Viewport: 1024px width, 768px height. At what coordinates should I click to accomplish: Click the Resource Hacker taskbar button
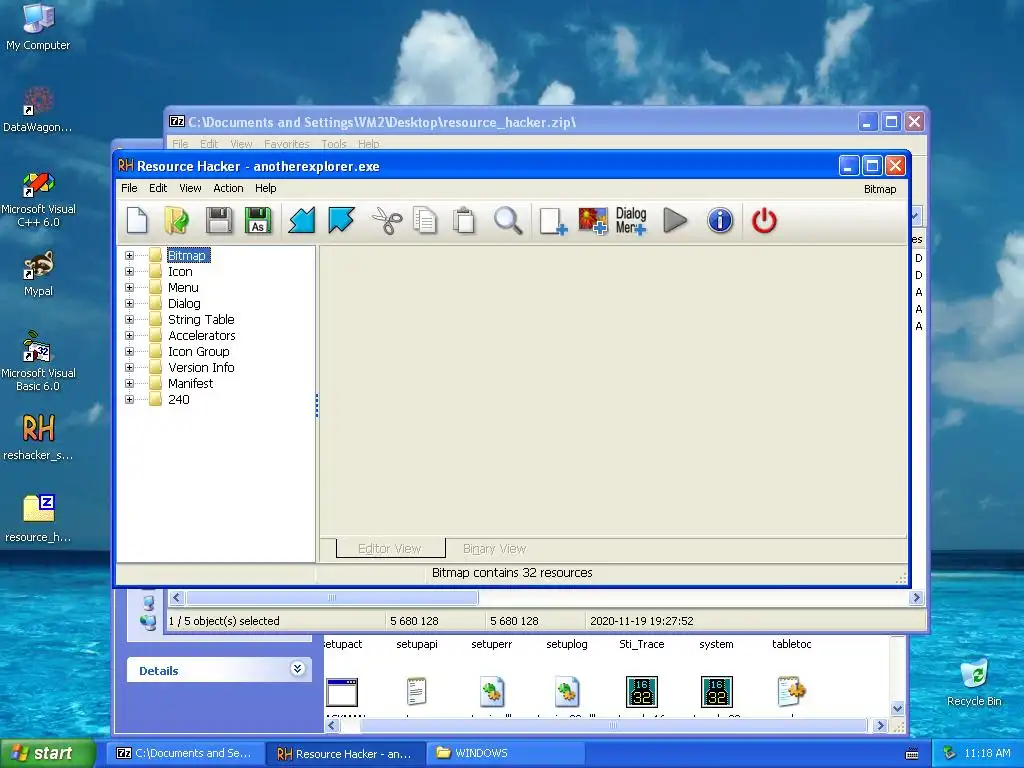pos(345,753)
